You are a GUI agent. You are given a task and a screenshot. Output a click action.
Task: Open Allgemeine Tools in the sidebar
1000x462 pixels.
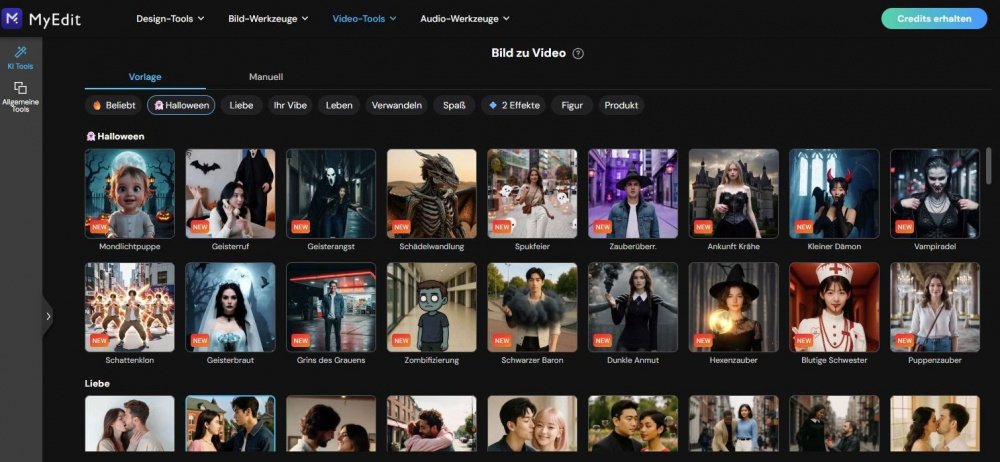(x=20, y=96)
